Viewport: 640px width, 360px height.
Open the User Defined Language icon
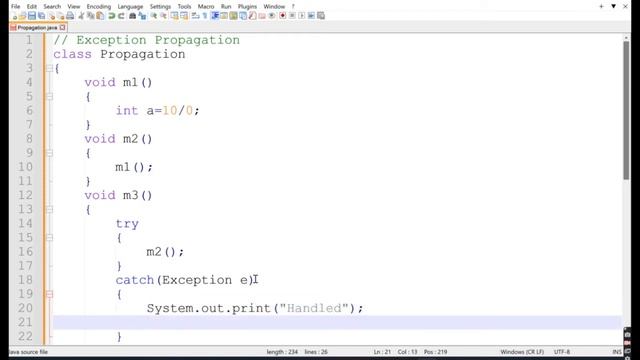coord(224,16)
